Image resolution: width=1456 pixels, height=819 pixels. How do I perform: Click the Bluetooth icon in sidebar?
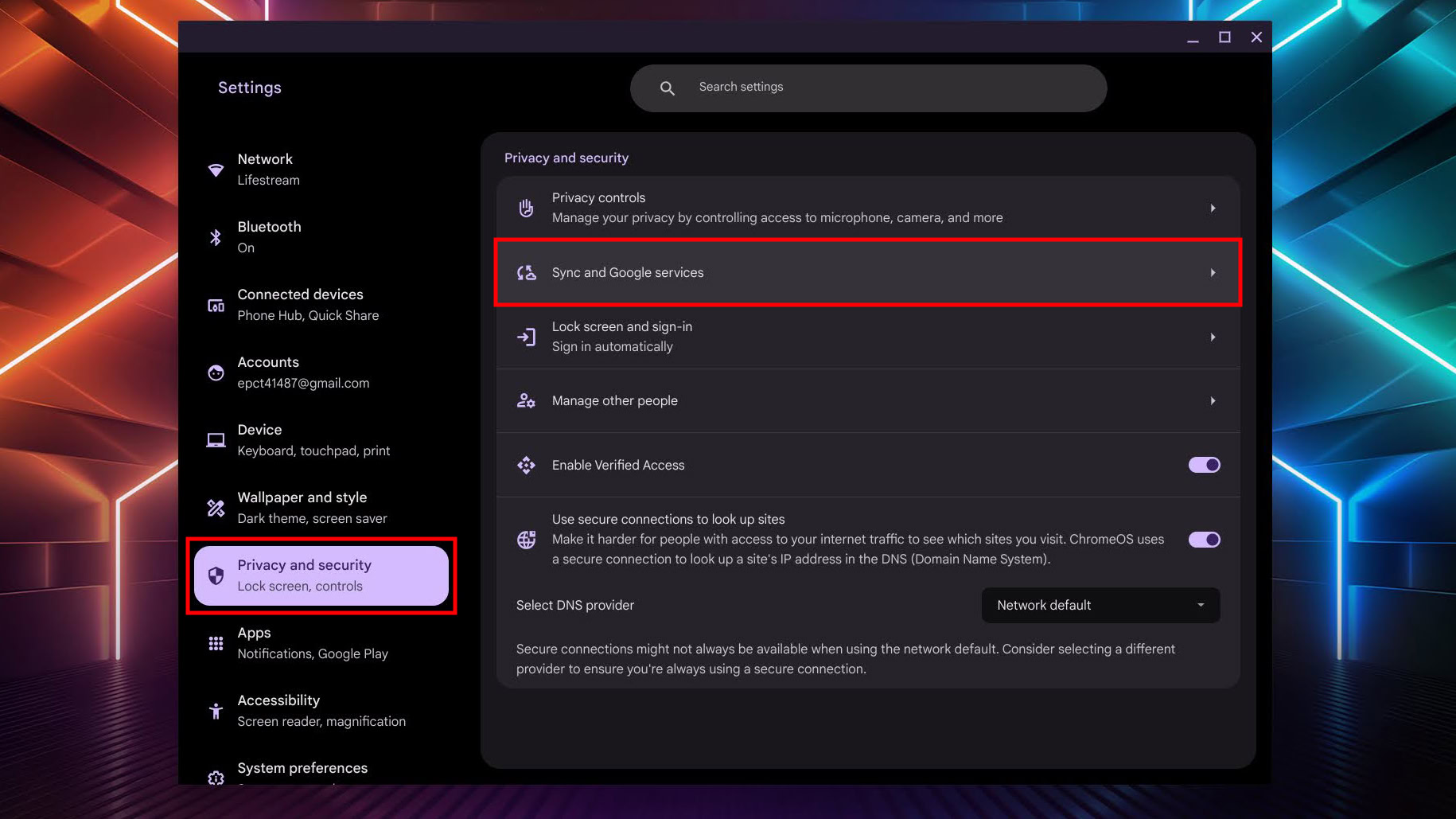click(x=216, y=237)
